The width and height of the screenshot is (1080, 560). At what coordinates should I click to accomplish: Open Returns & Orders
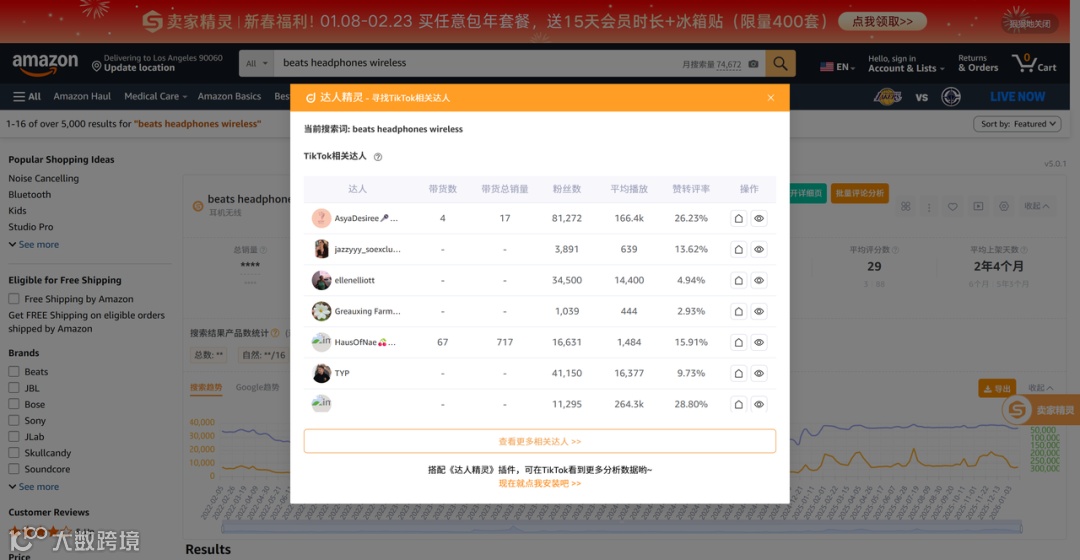pos(978,63)
